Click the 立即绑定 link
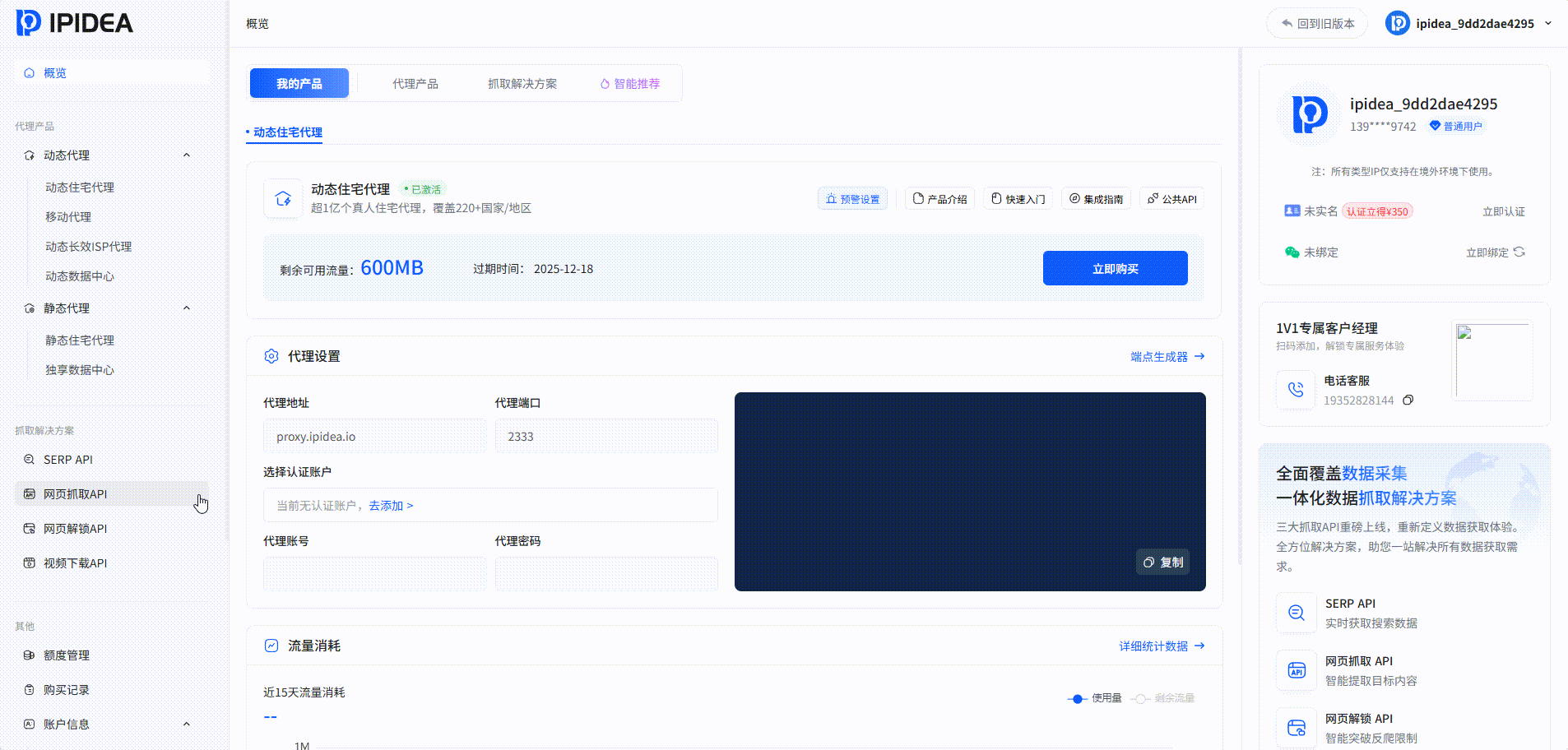 click(x=1487, y=252)
